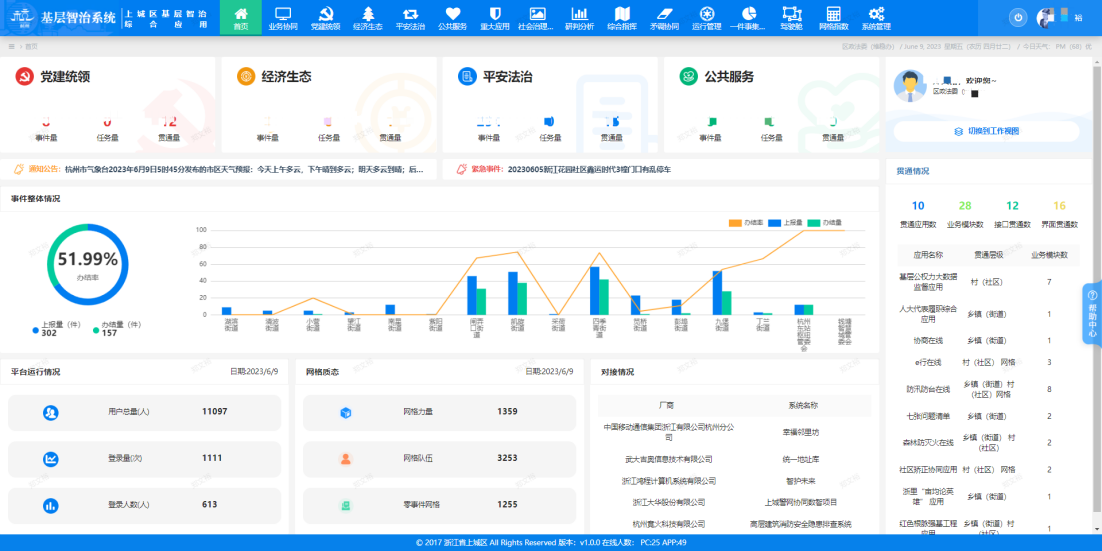The image size is (1102, 551).
Task: Open the 业务协同 monitor icon
Action: point(283,18)
